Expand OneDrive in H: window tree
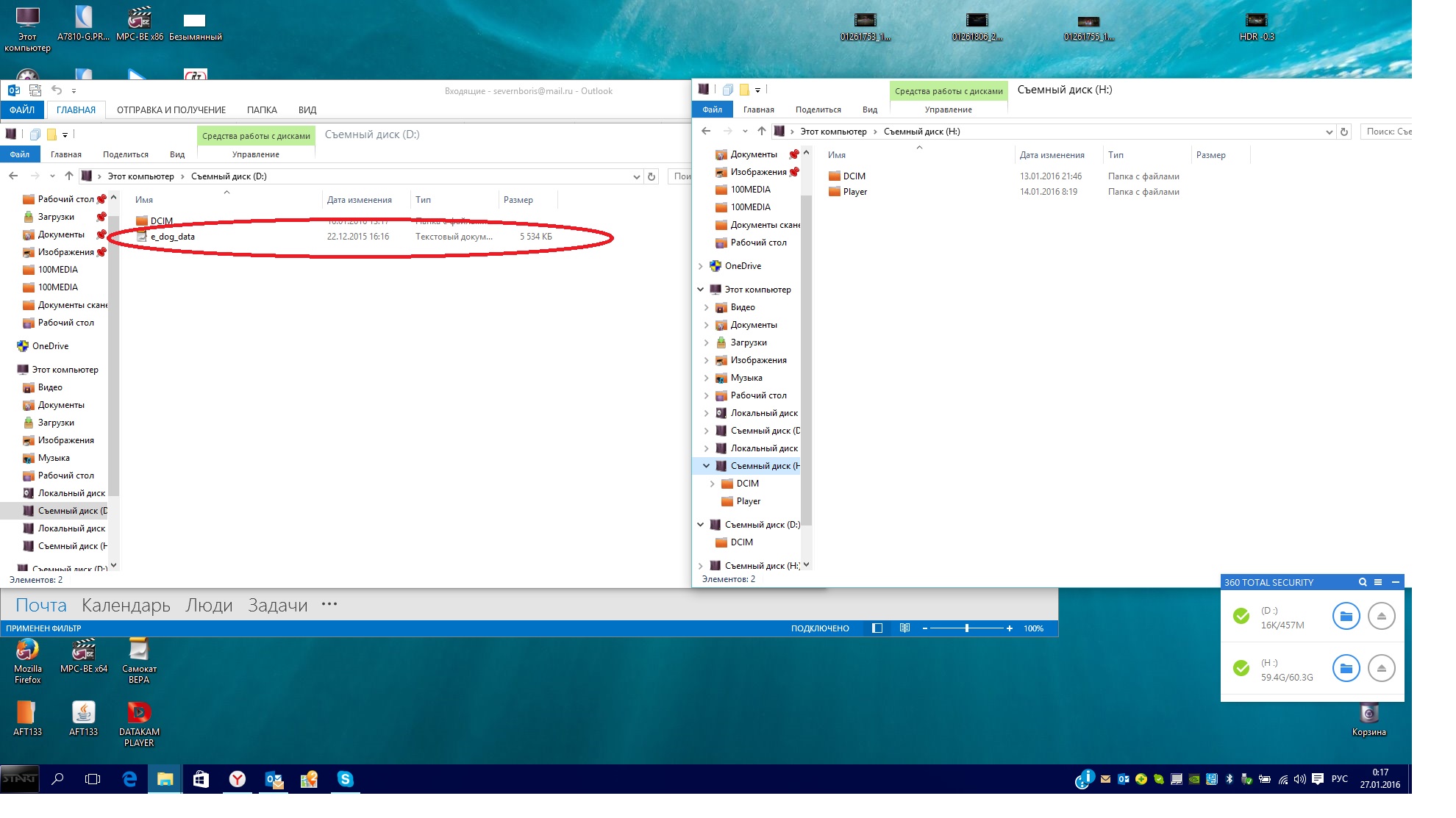This screenshot has width=1456, height=818. pyautogui.click(x=701, y=266)
